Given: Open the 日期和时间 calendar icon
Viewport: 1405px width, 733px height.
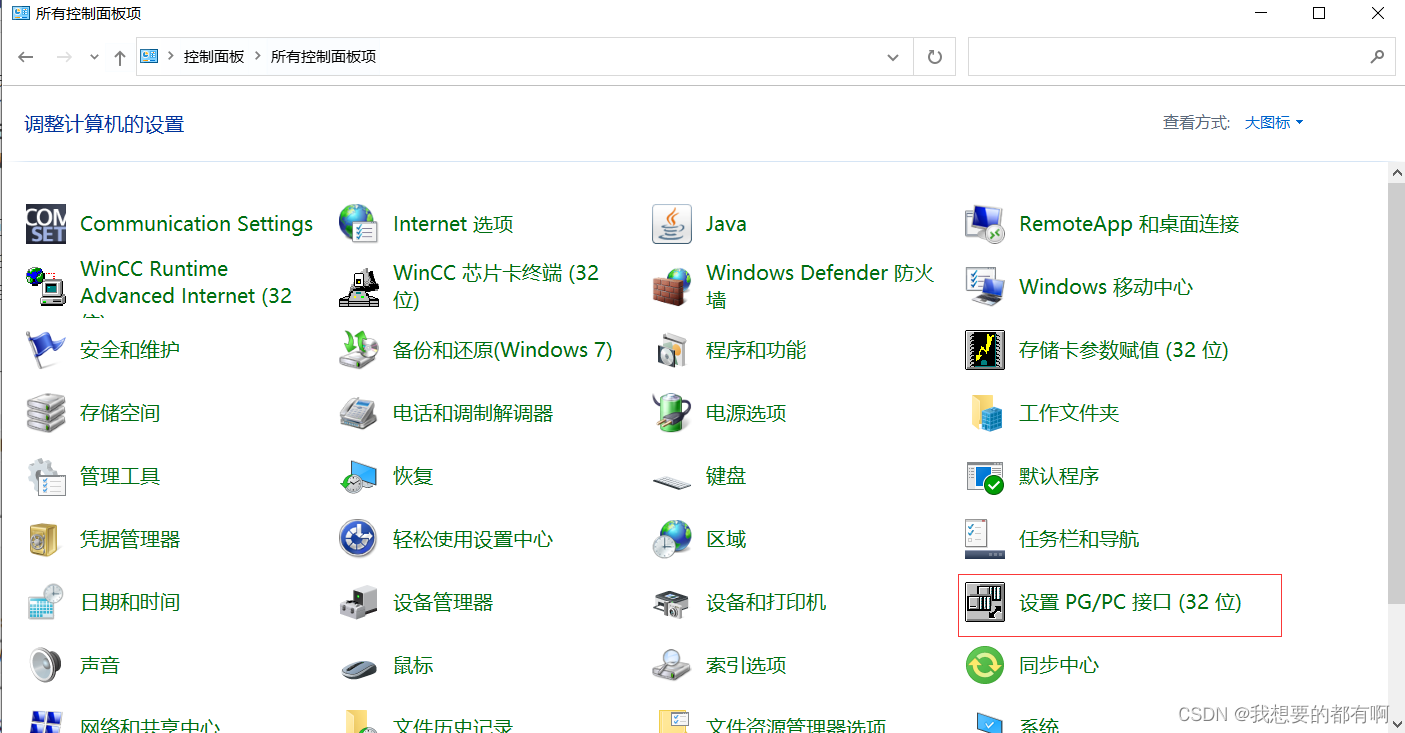Looking at the screenshot, I should (46, 602).
